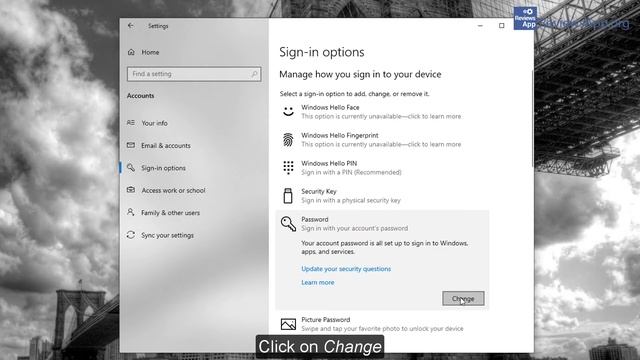
Task: Open Home in the sidebar
Action: [x=150, y=52]
